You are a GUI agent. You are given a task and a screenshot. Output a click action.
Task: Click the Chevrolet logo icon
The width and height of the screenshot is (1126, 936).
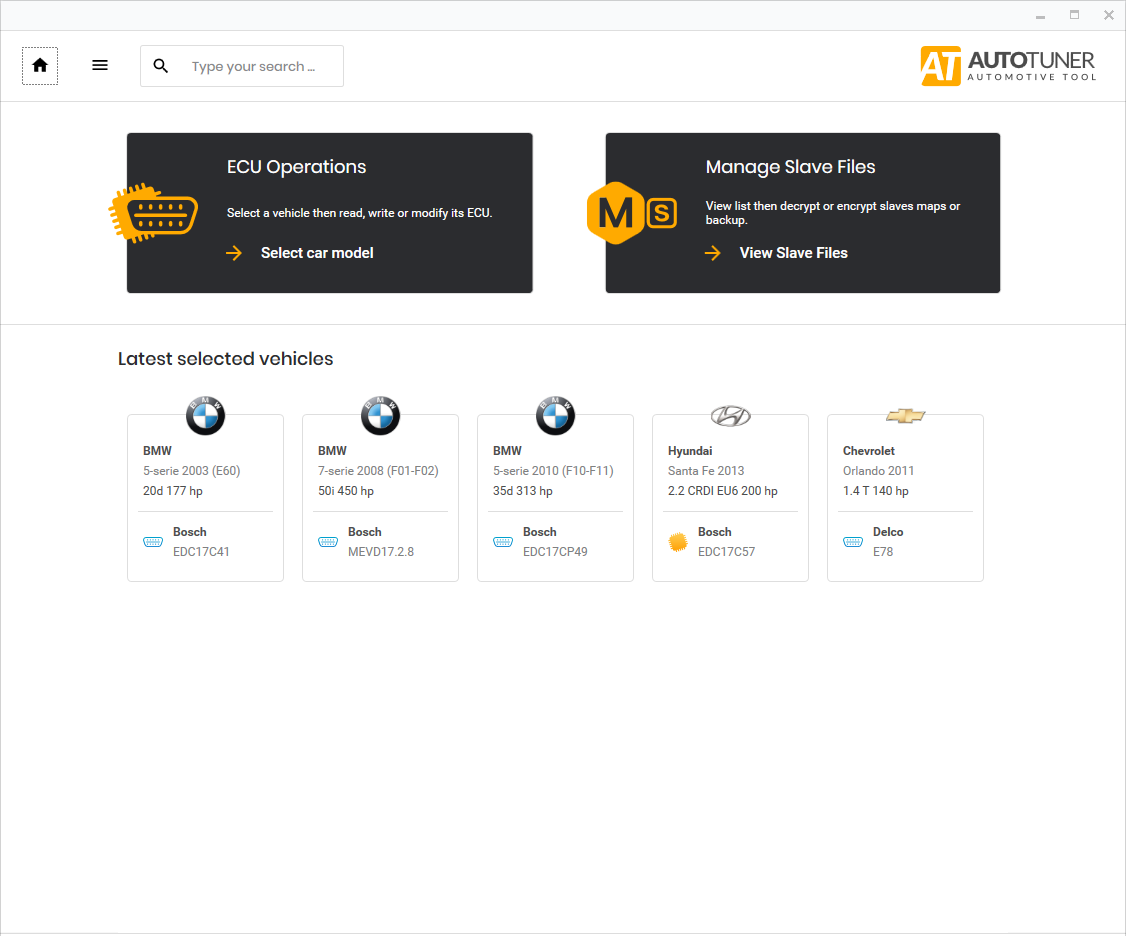(x=905, y=415)
